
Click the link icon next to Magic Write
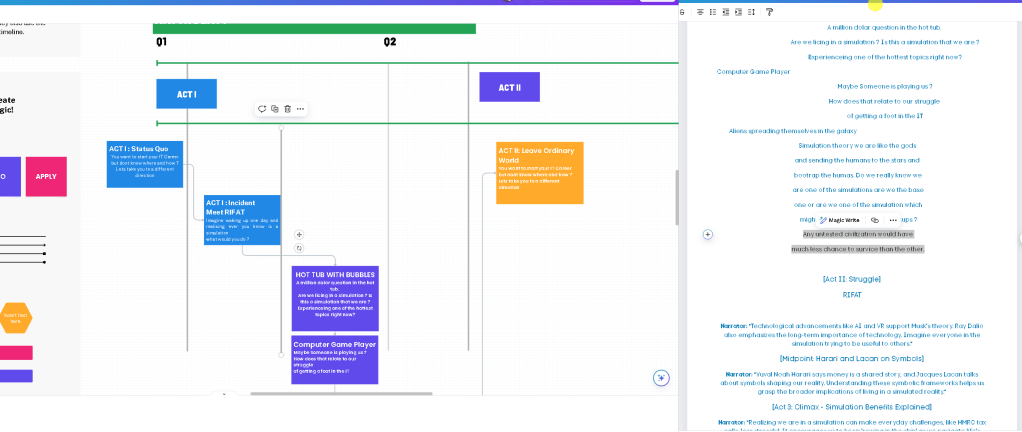[875, 220]
